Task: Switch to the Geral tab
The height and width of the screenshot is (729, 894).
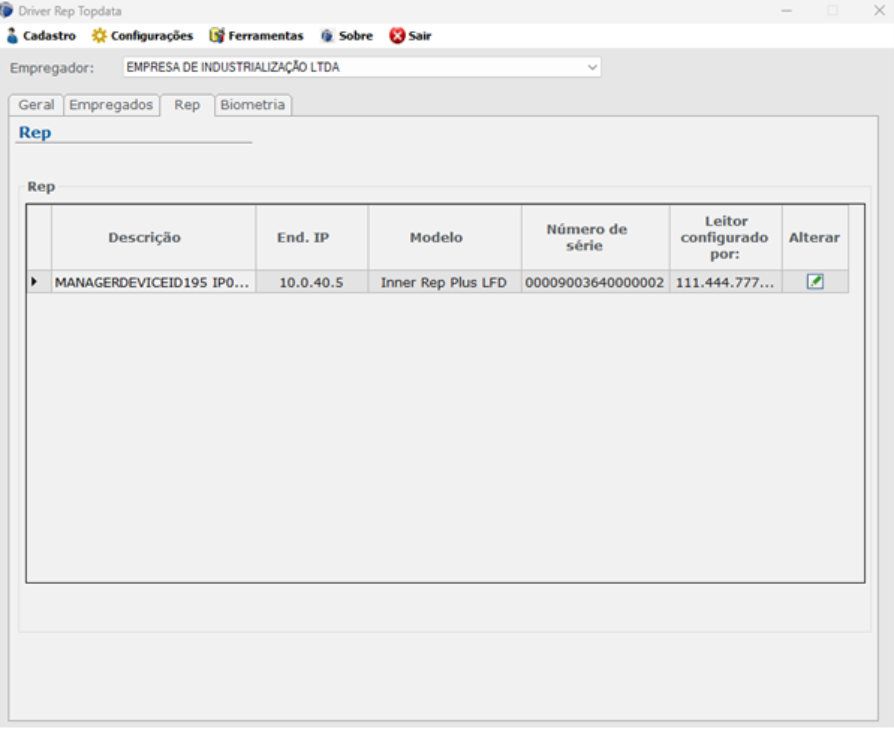Action: tap(37, 105)
